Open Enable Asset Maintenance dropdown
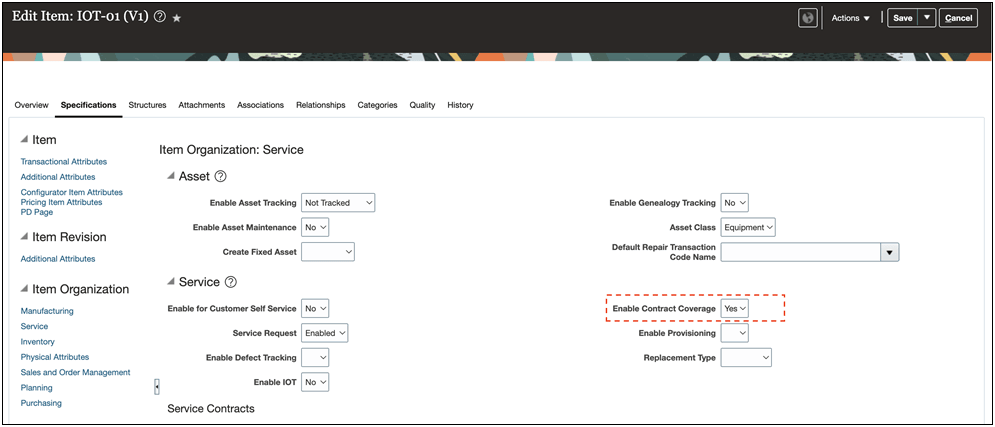Viewport: 995px width, 427px height. pos(315,227)
